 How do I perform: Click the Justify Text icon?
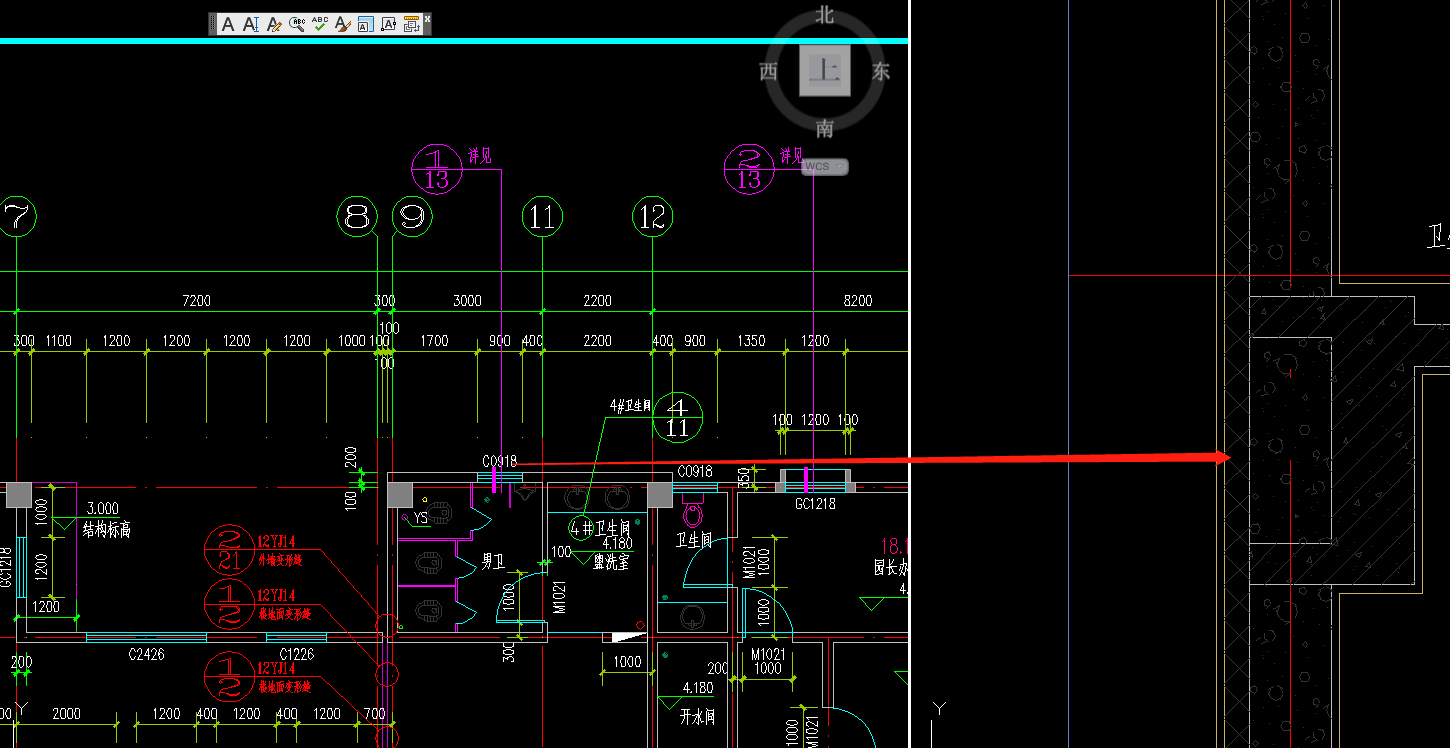389,24
